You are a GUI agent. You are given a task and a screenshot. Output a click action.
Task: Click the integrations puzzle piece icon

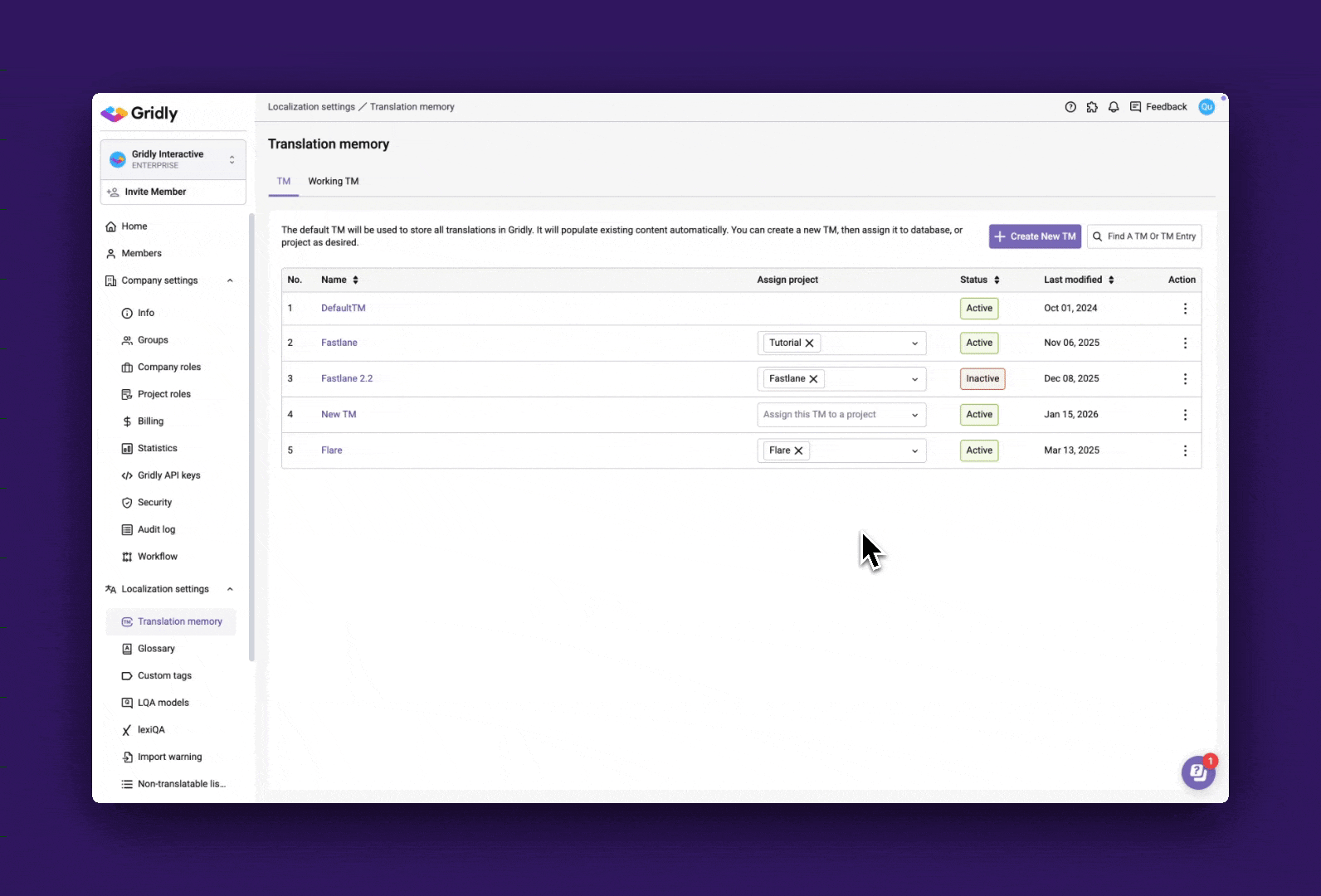(1092, 107)
